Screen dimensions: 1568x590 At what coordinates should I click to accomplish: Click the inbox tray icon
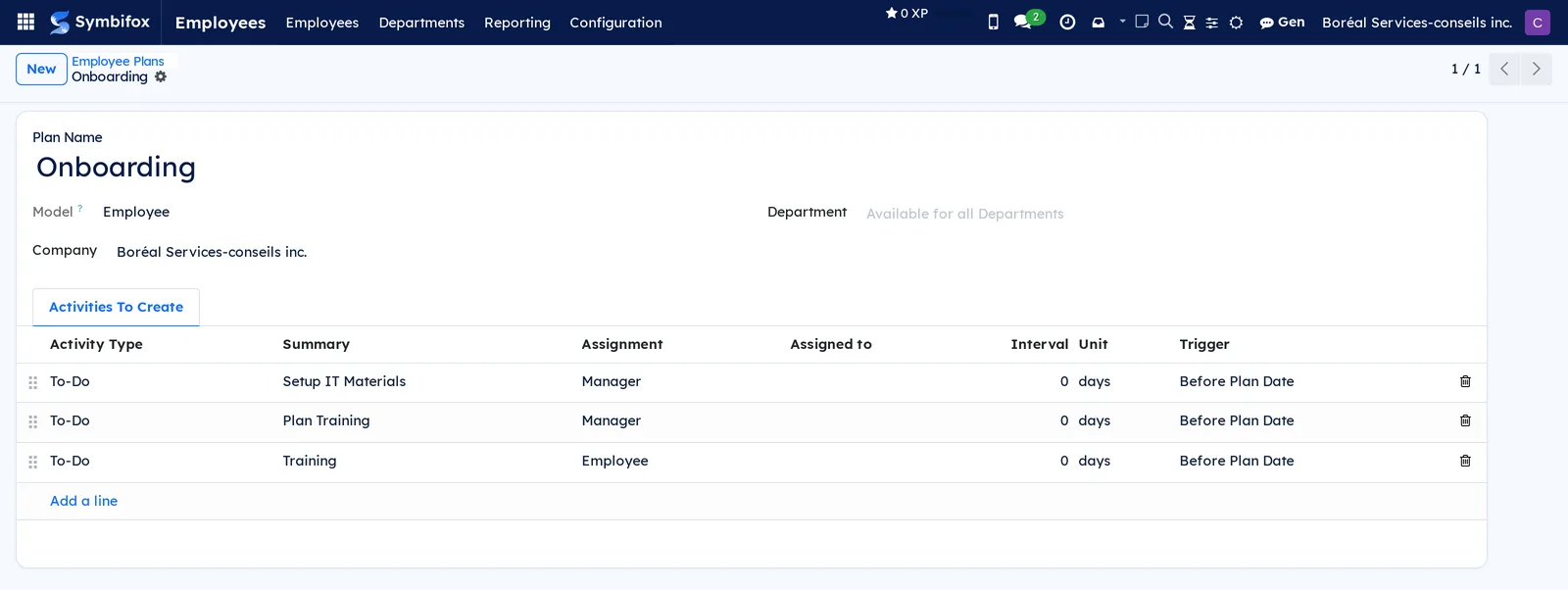[1098, 22]
